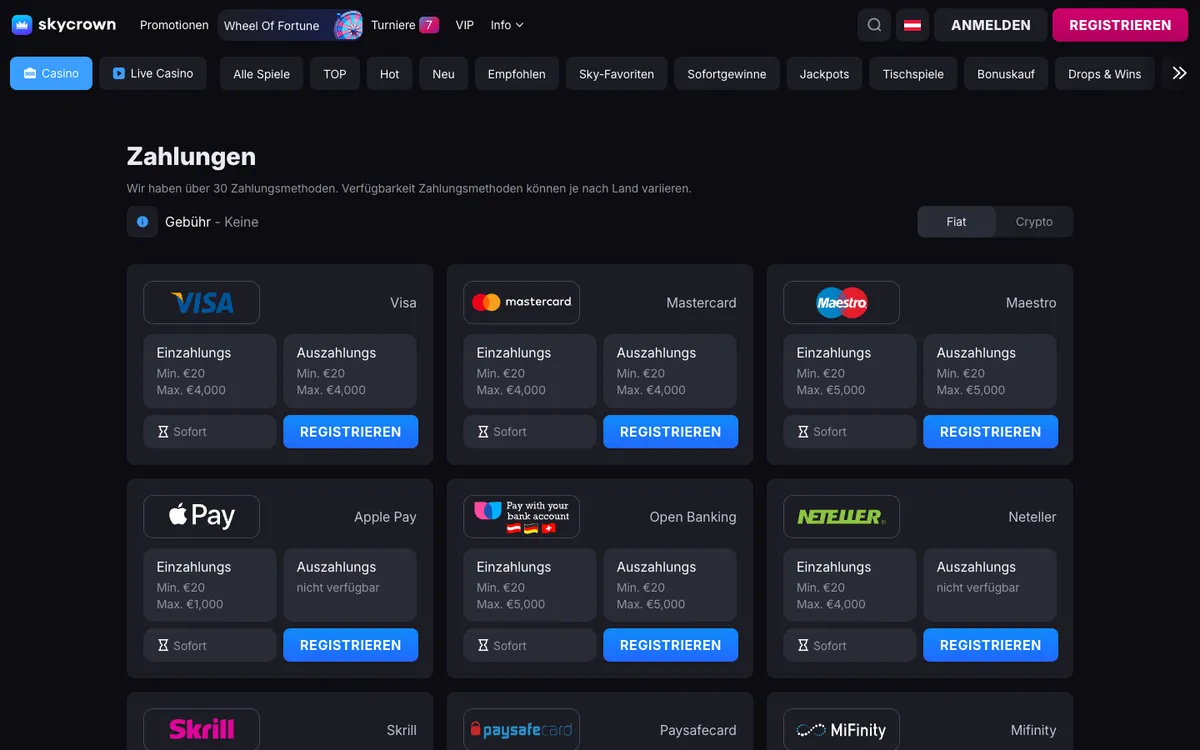1200x750 pixels.
Task: Open language selector flag icon
Action: (913, 25)
